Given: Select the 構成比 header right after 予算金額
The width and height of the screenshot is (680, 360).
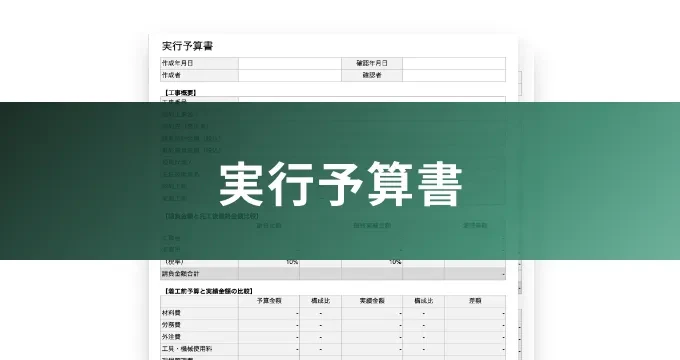Looking at the screenshot, I should pyautogui.click(x=320, y=301).
